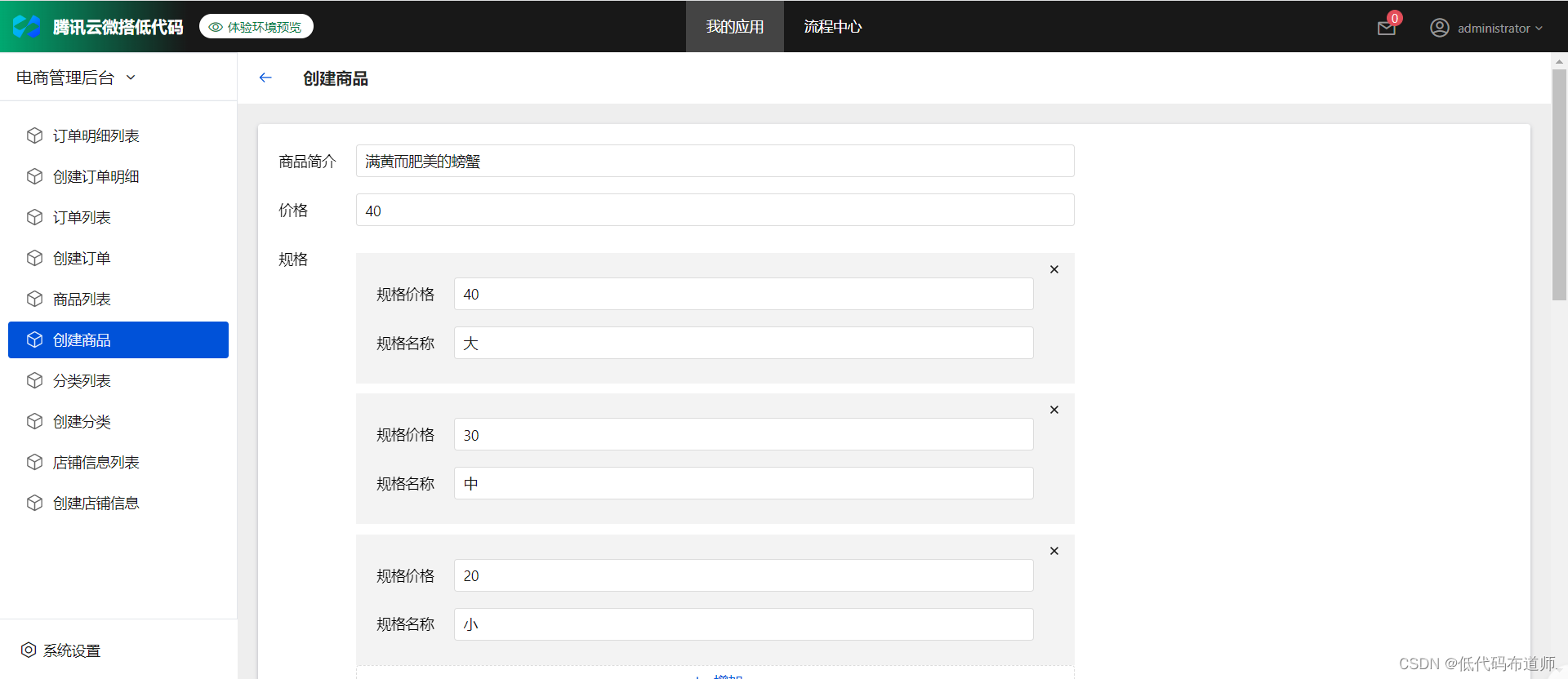Click 规格名称 field with value 中
Image resolution: width=1568 pixels, height=679 pixels.
coord(743,483)
